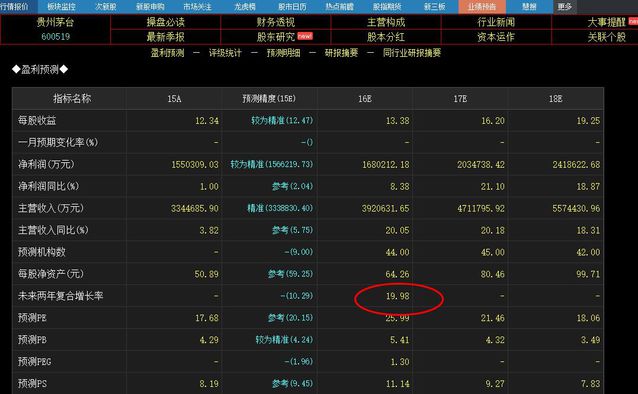Open 最新季报 section
The width and height of the screenshot is (638, 394).
click(x=166, y=37)
